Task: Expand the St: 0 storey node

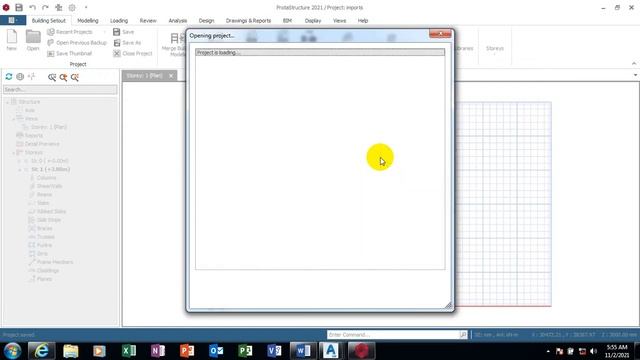Action: [x=20, y=161]
